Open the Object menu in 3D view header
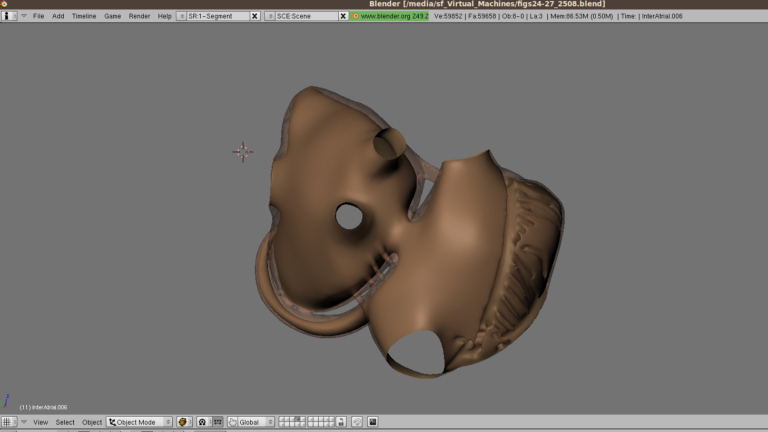The image size is (768, 432). (x=92, y=422)
